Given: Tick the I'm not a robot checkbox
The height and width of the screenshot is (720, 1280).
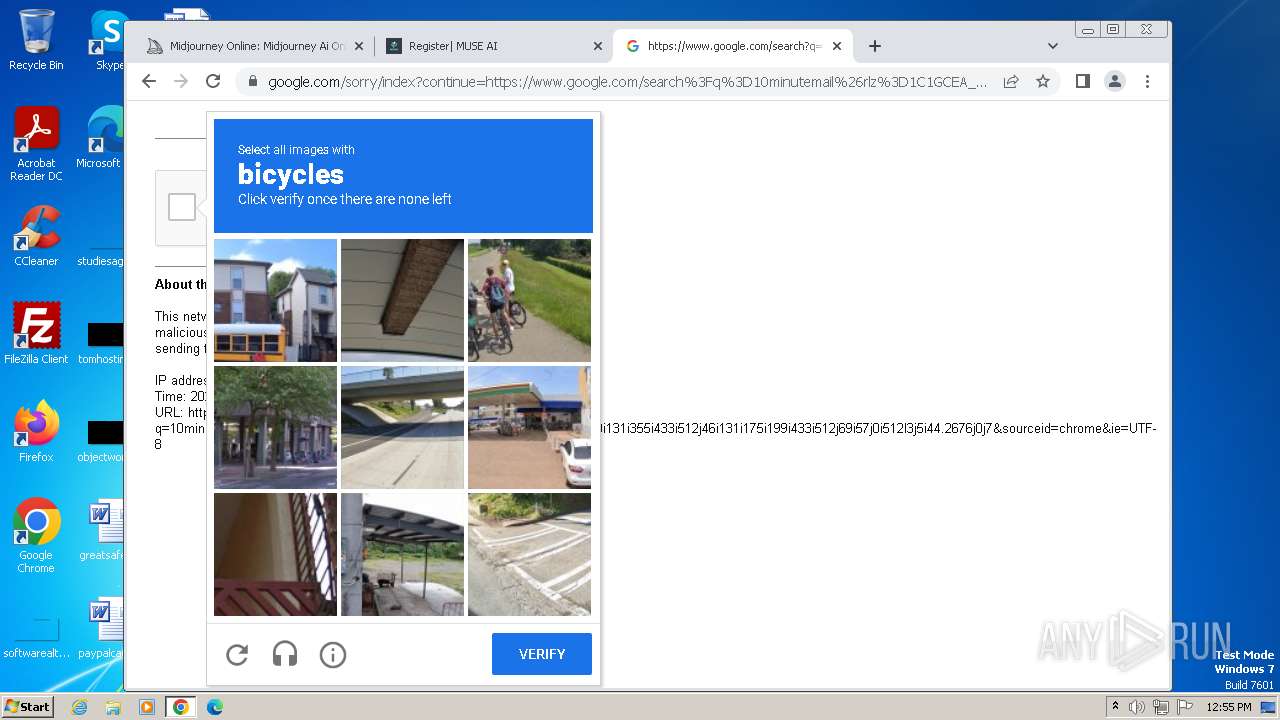Looking at the screenshot, I should click(x=182, y=207).
